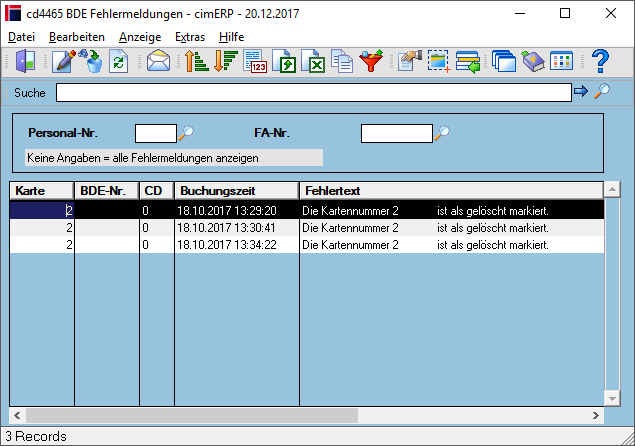The width and height of the screenshot is (635, 446).
Task: Click the Excel export icon
Action: pos(313,61)
